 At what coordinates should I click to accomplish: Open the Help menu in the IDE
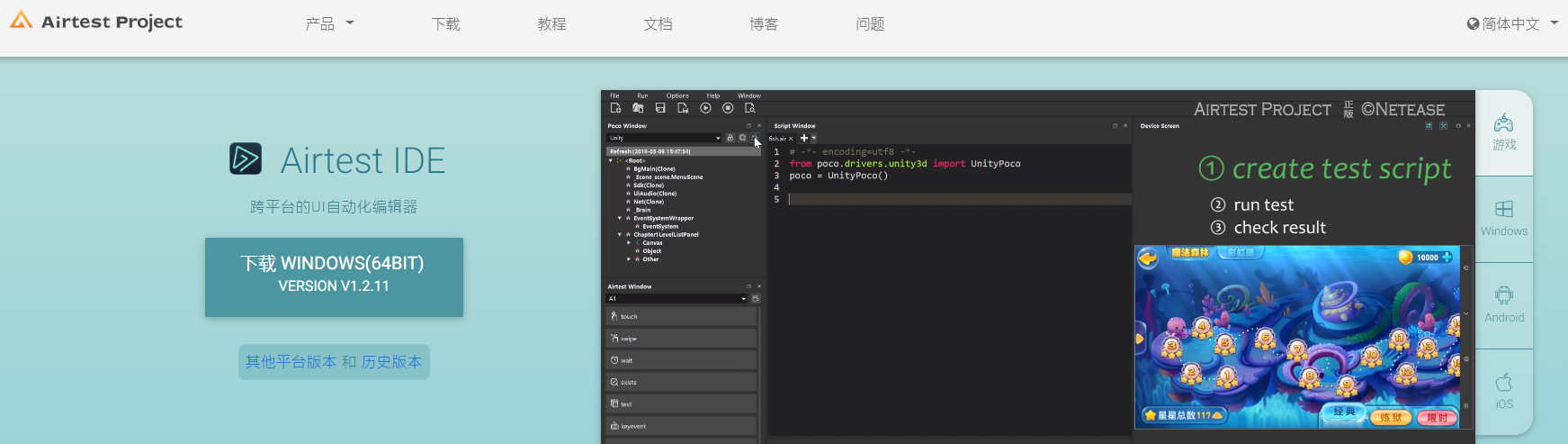713,95
